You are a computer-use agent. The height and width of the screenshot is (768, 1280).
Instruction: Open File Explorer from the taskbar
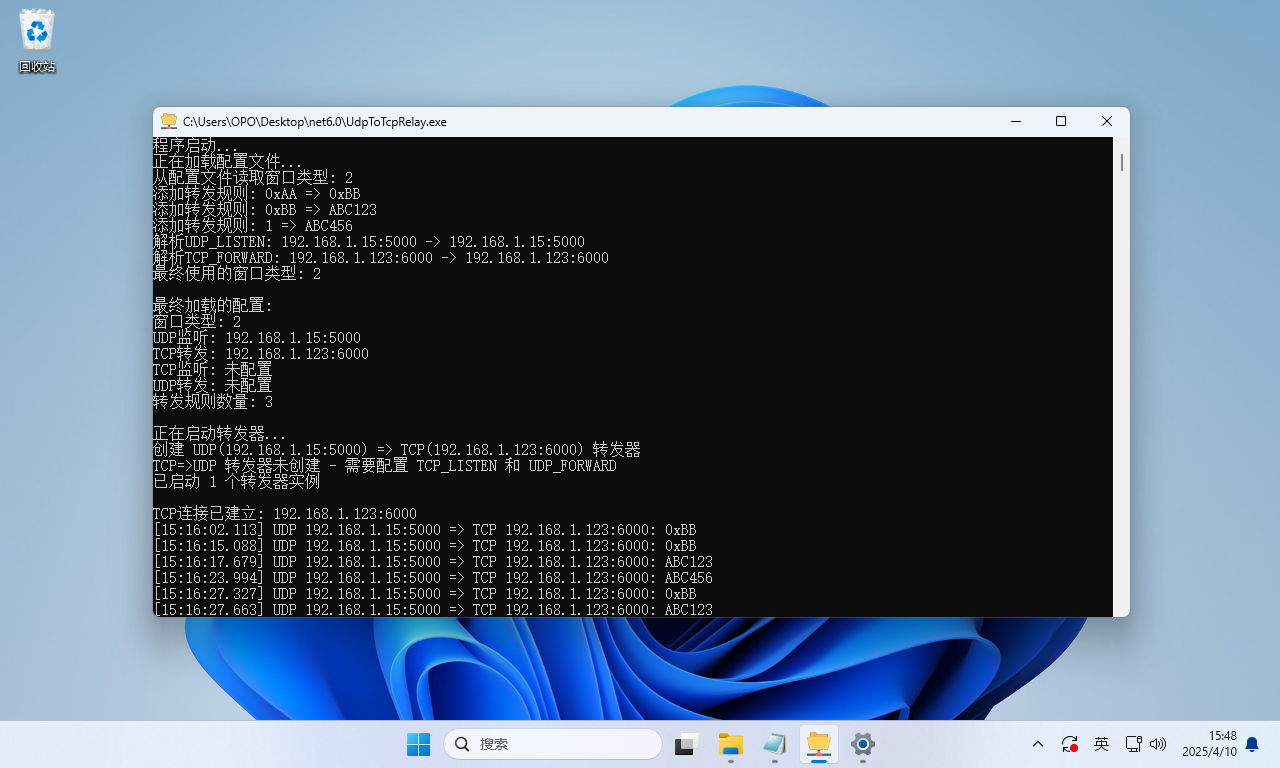click(x=731, y=744)
